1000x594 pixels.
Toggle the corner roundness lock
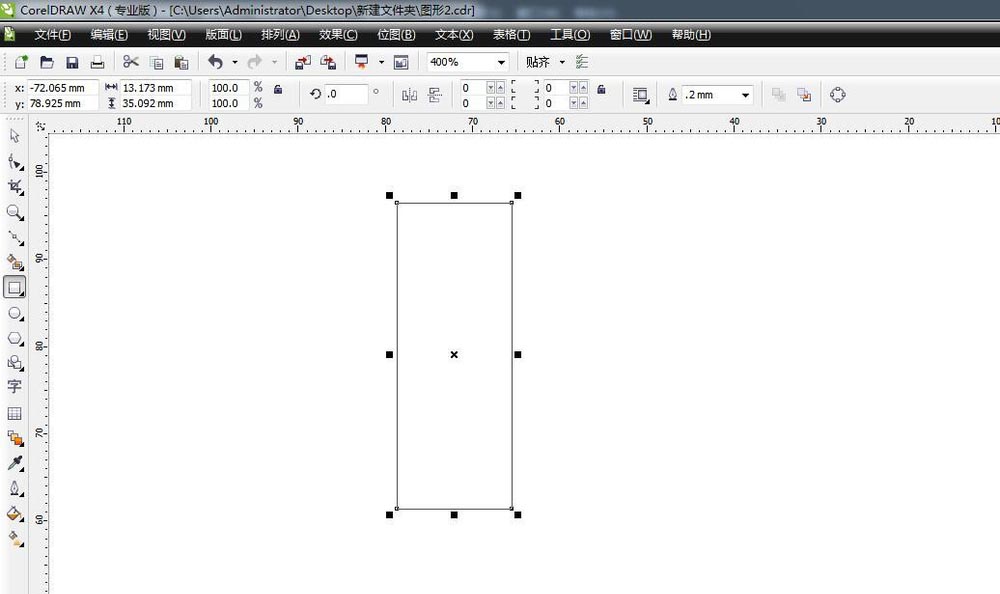click(x=601, y=90)
